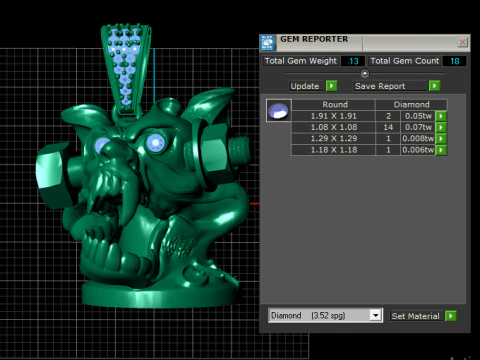
Task: Select the 1.29 X 1.29 size cell
Action: [x=333, y=139]
